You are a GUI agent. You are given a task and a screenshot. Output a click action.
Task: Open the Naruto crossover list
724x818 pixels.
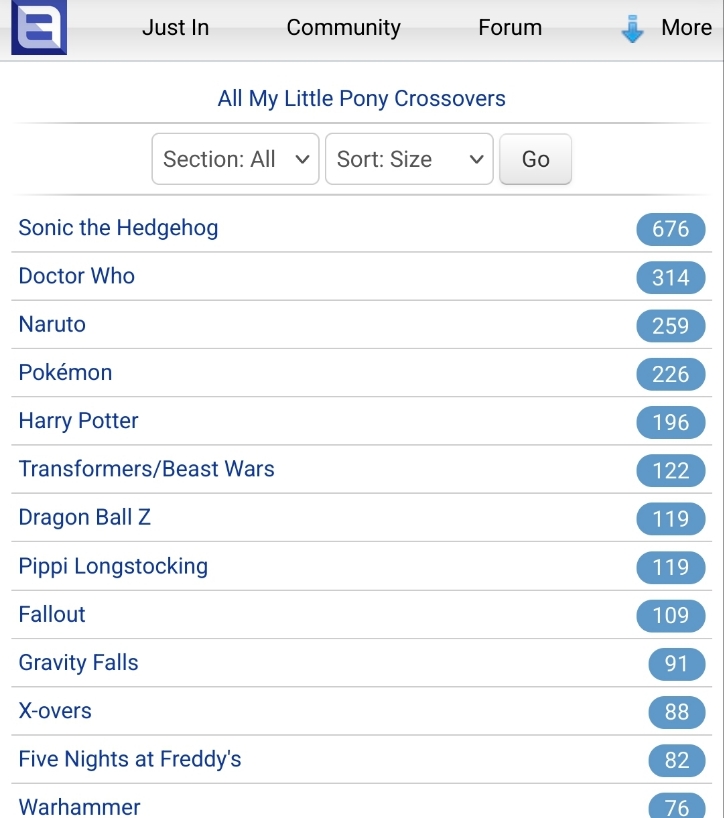(x=52, y=324)
